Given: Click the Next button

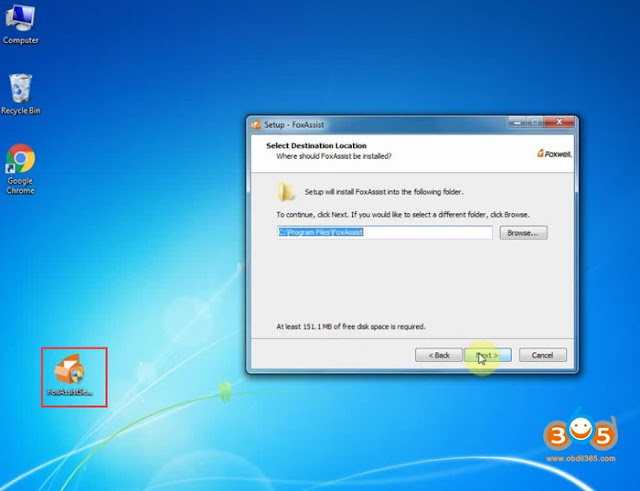Looking at the screenshot, I should click(488, 355).
